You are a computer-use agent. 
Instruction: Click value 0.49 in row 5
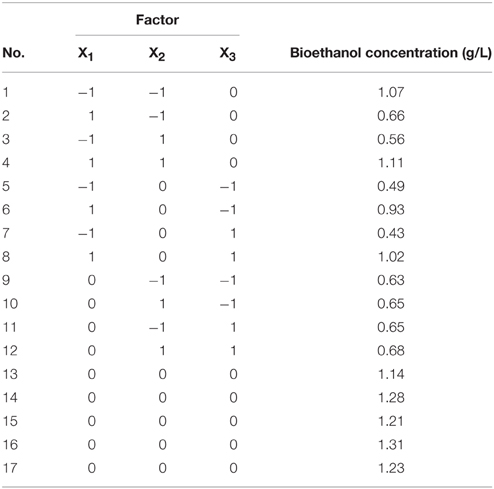(391, 186)
